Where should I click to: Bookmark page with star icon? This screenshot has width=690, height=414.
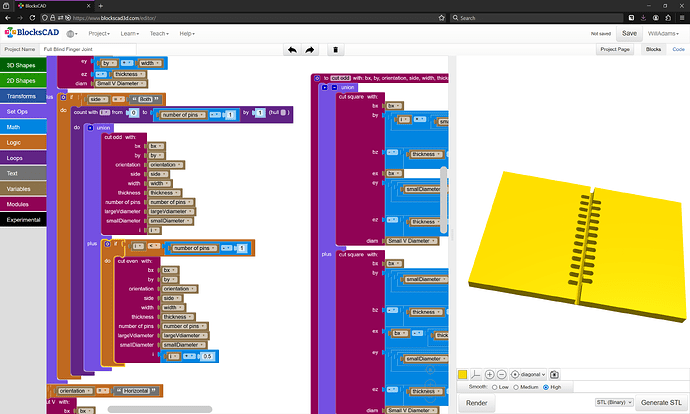(x=441, y=18)
